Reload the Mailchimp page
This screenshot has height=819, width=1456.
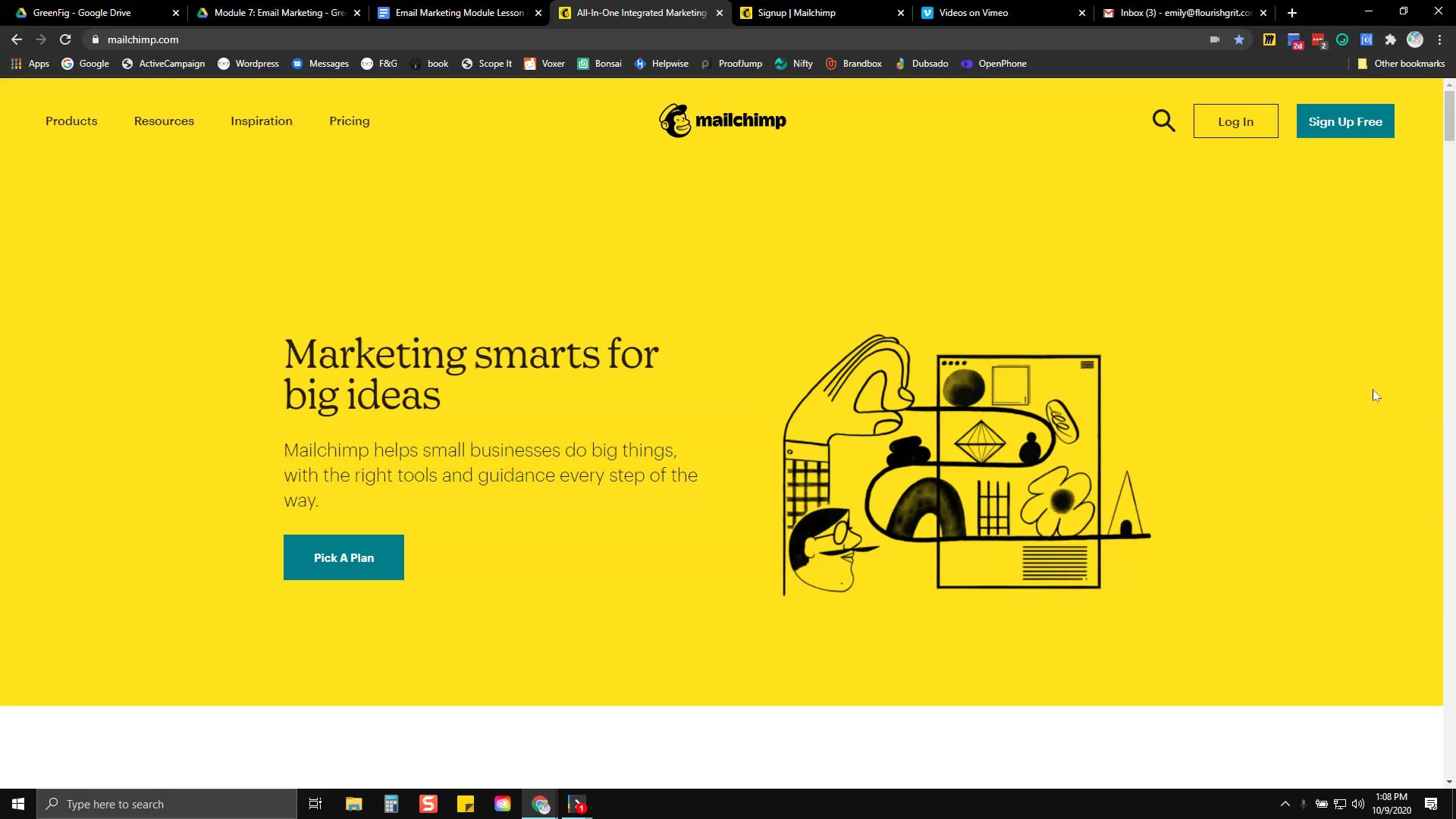click(65, 39)
